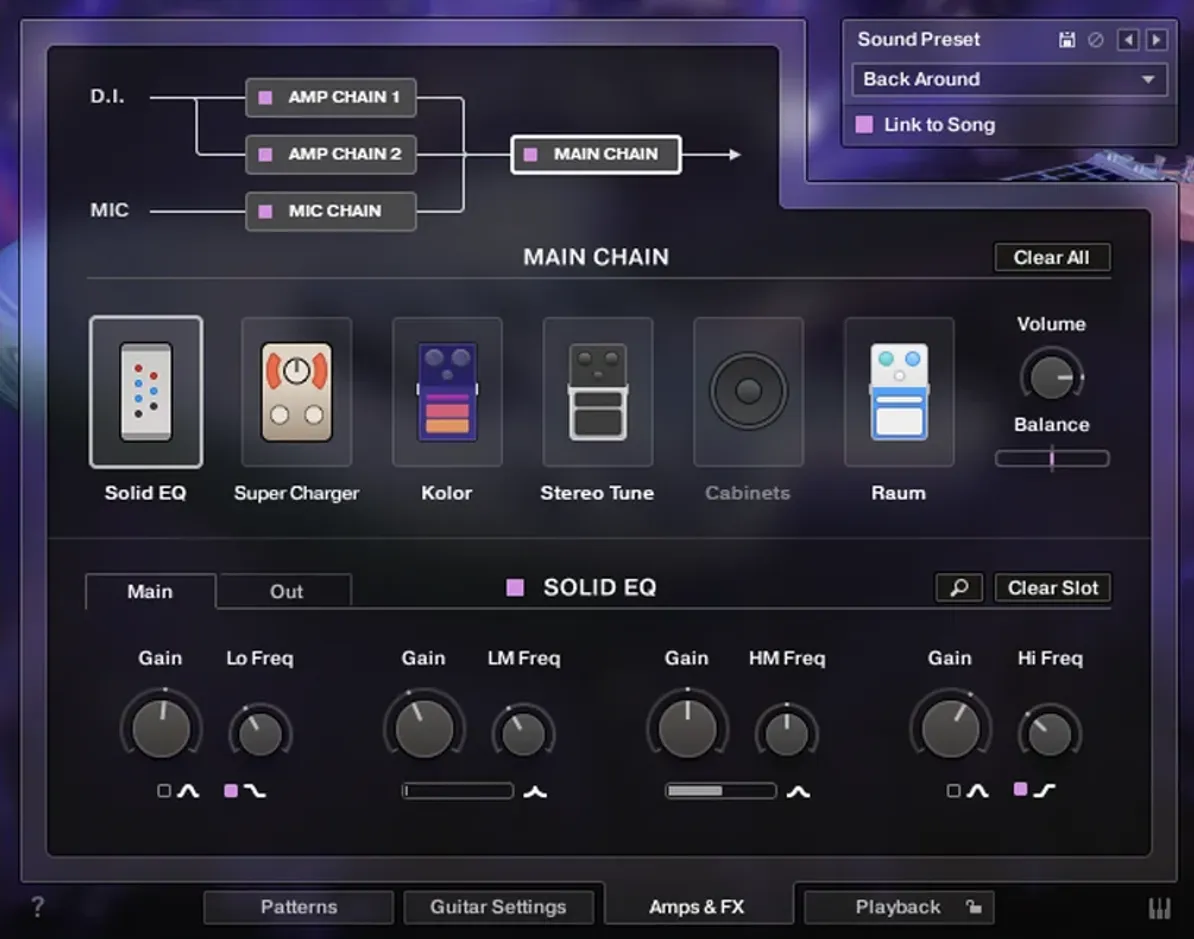Select the Solid EQ pedal slot
Screen dimensions: 1194x939
145,391
